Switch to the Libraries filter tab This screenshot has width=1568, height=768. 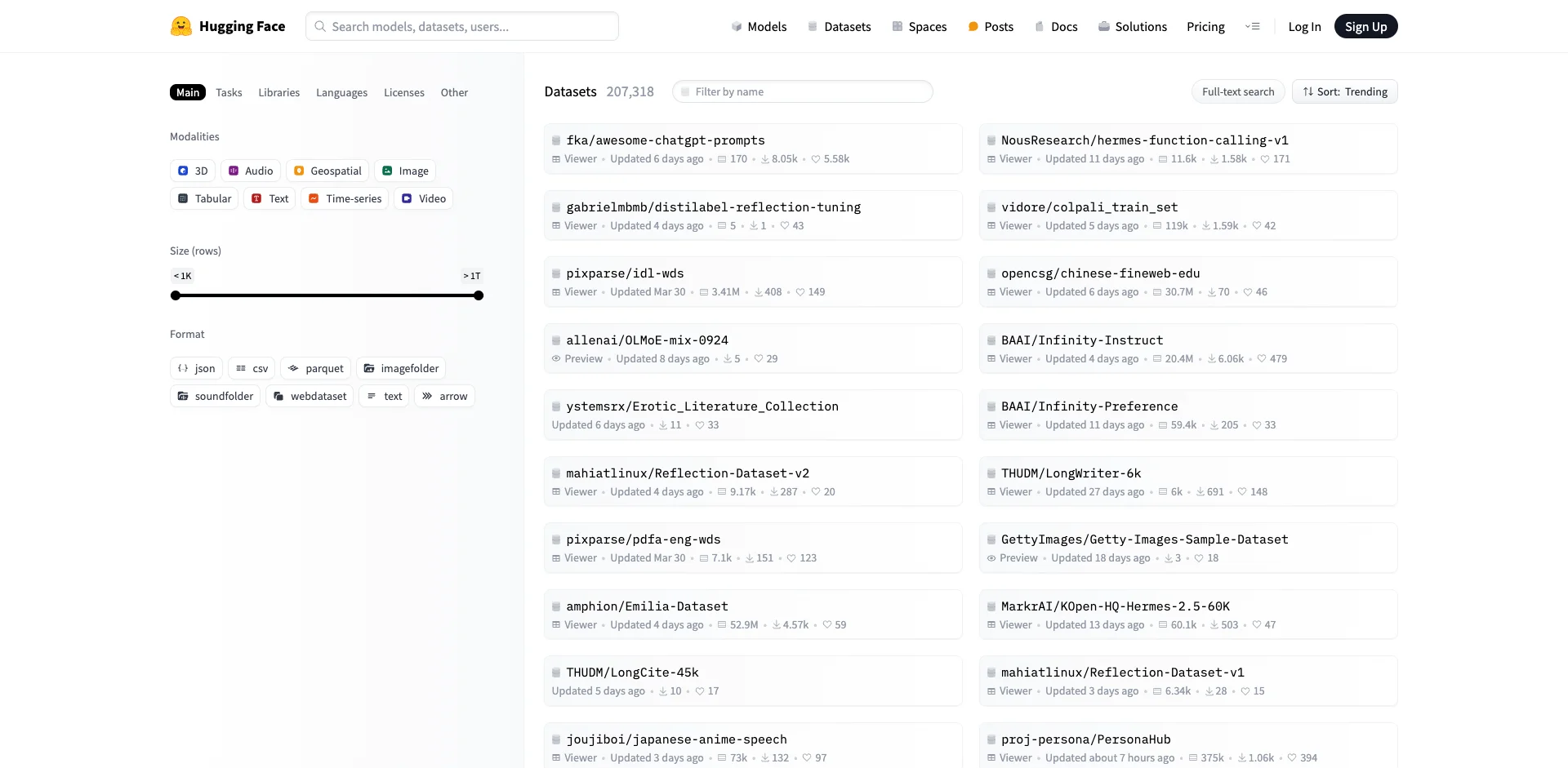(x=279, y=92)
